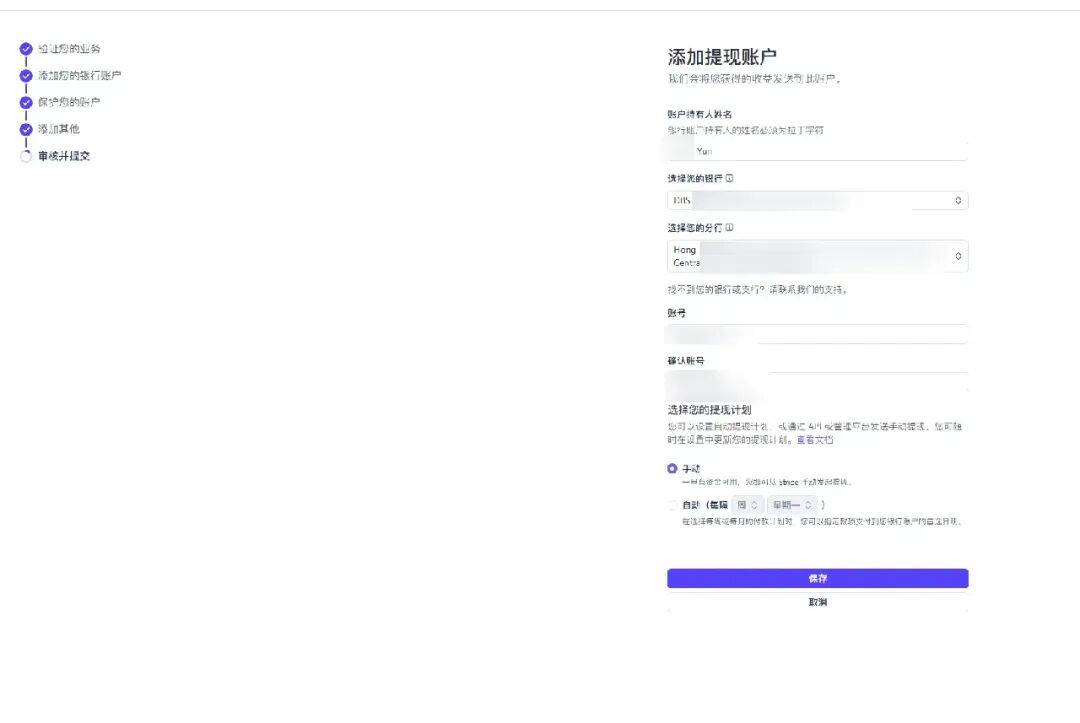Click the checkmark icon beside 添加其他 step
Screen dimensions: 1080x723
click(x=26, y=129)
